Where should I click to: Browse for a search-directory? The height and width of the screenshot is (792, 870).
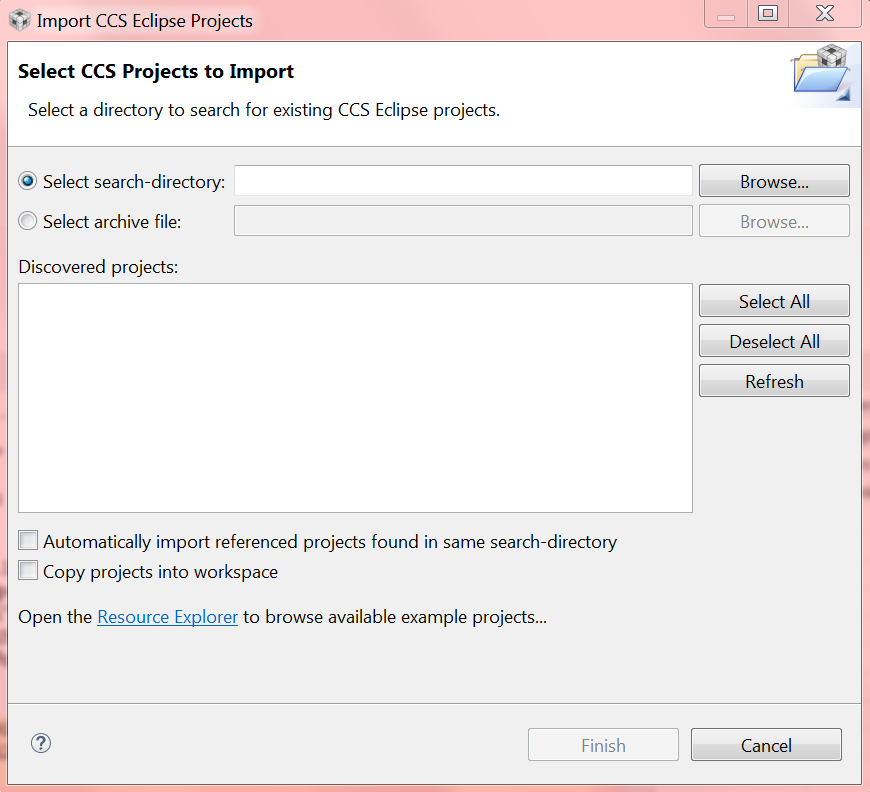pos(774,181)
